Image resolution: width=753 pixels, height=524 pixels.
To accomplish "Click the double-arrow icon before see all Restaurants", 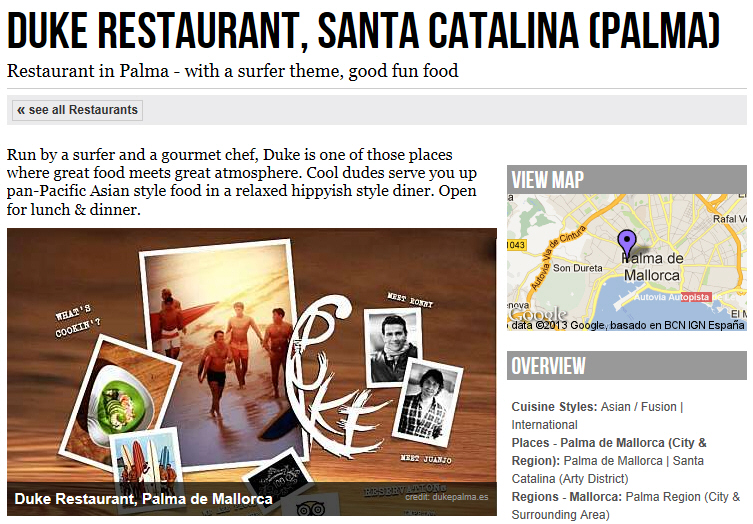I will pyautogui.click(x=21, y=110).
